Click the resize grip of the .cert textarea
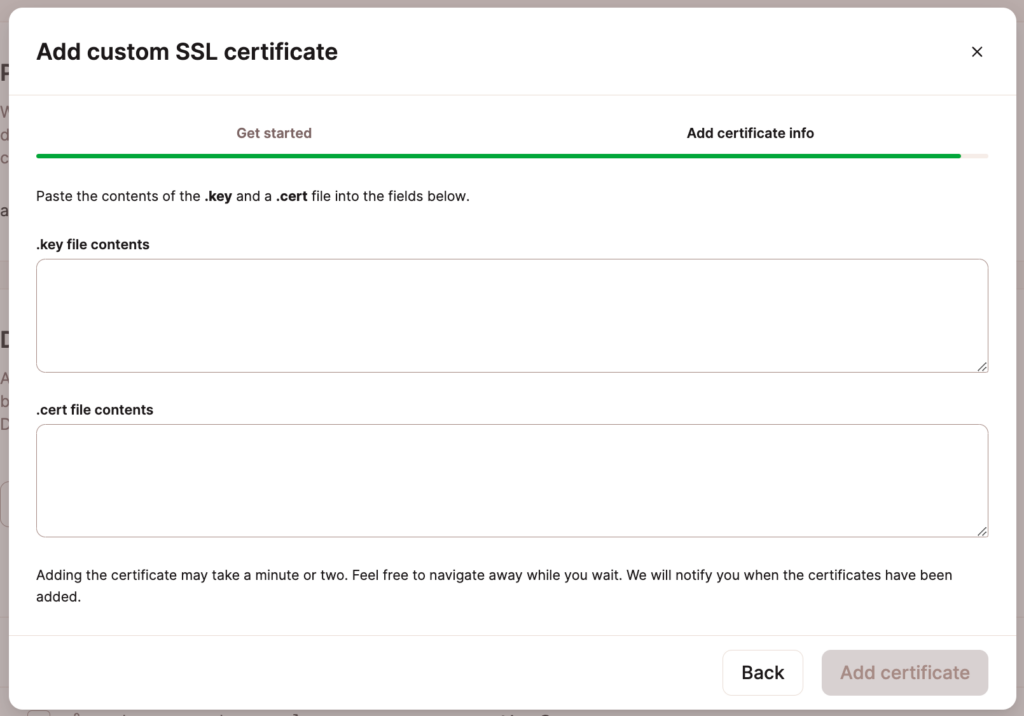 982,531
